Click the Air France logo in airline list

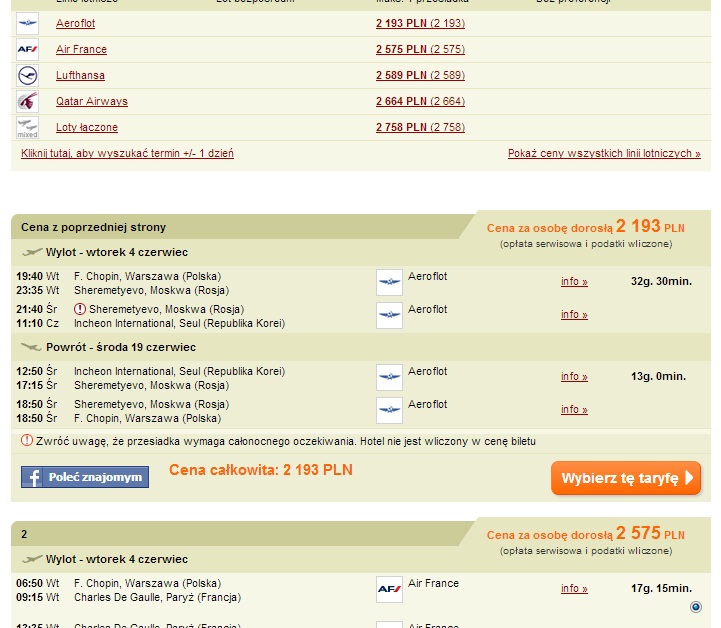click(28, 49)
